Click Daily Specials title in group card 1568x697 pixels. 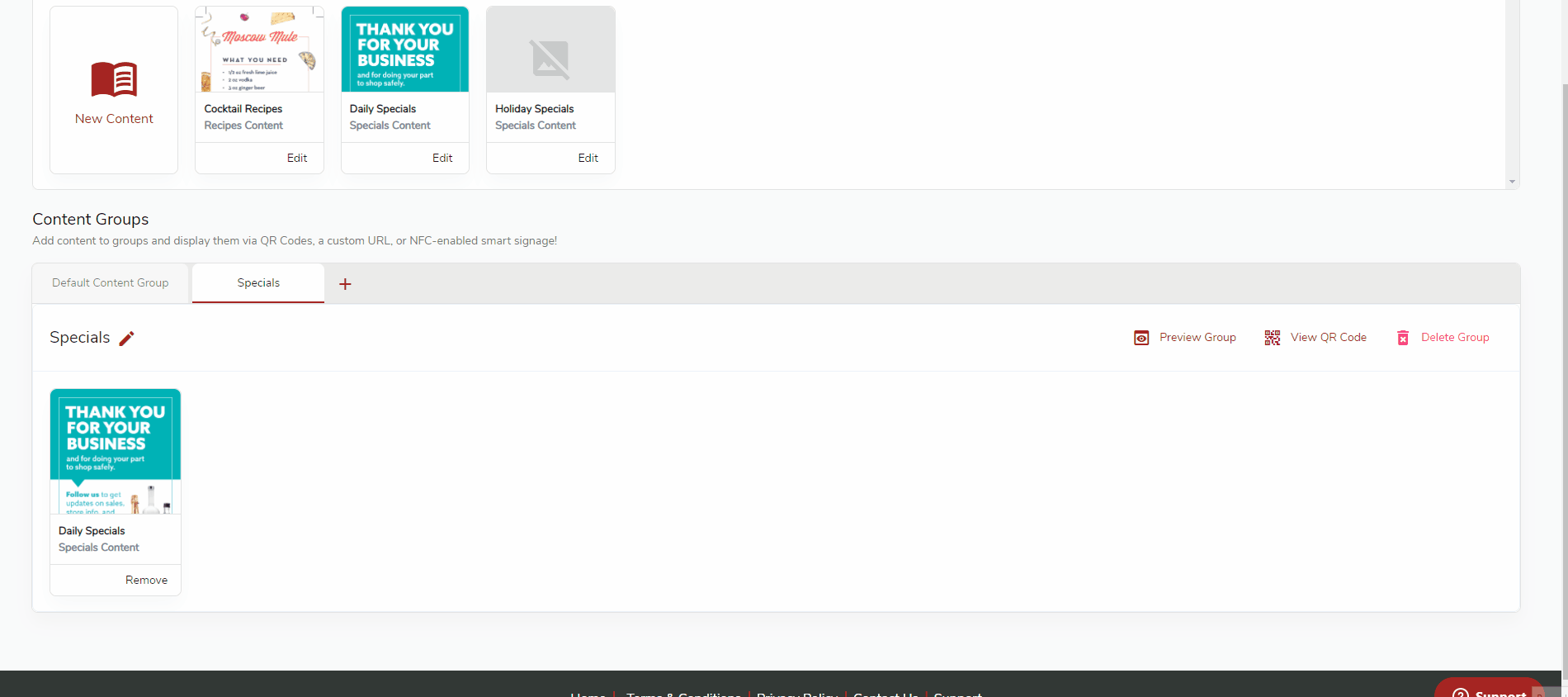coord(92,531)
